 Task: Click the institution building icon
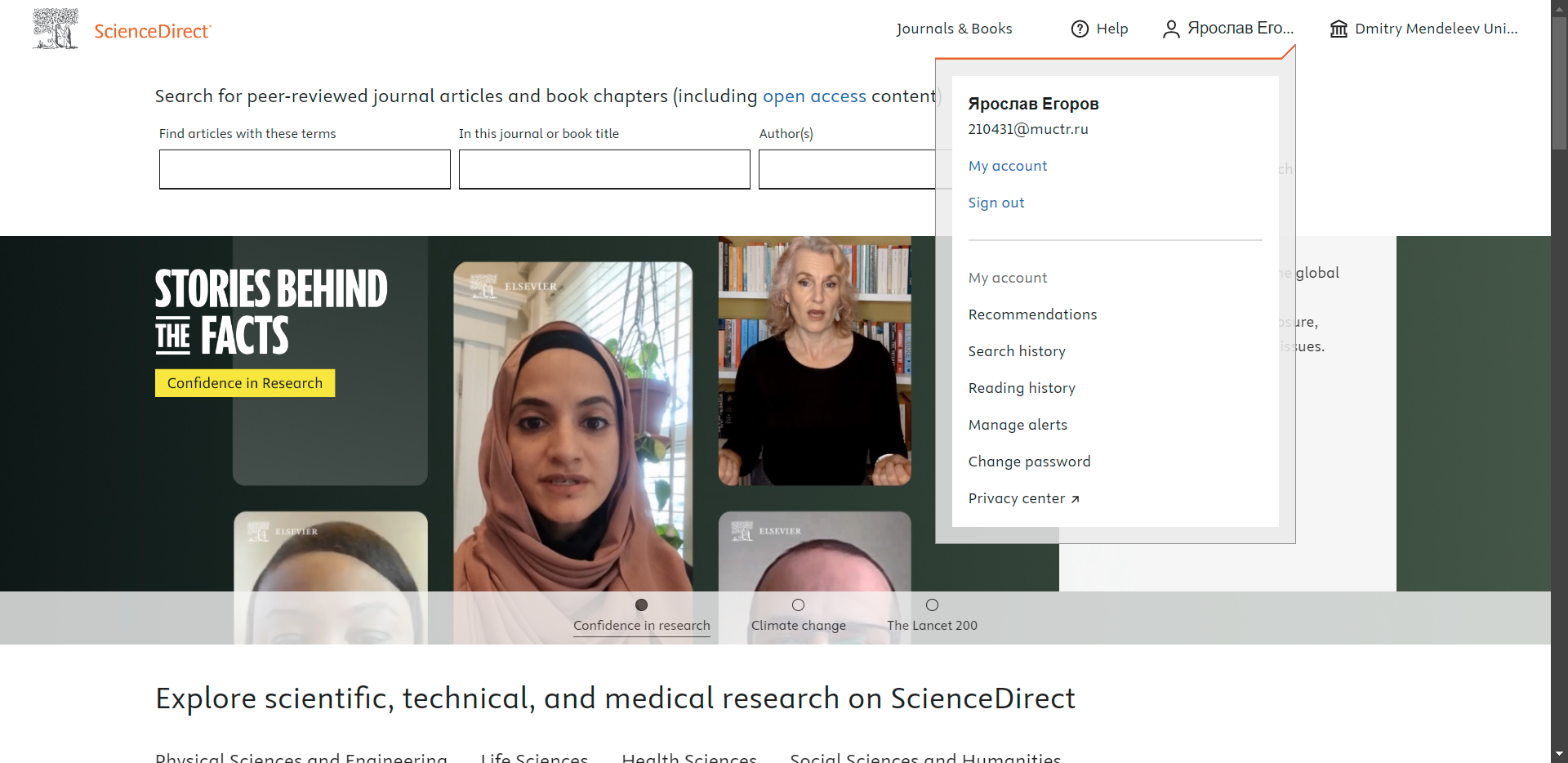coord(1339,29)
